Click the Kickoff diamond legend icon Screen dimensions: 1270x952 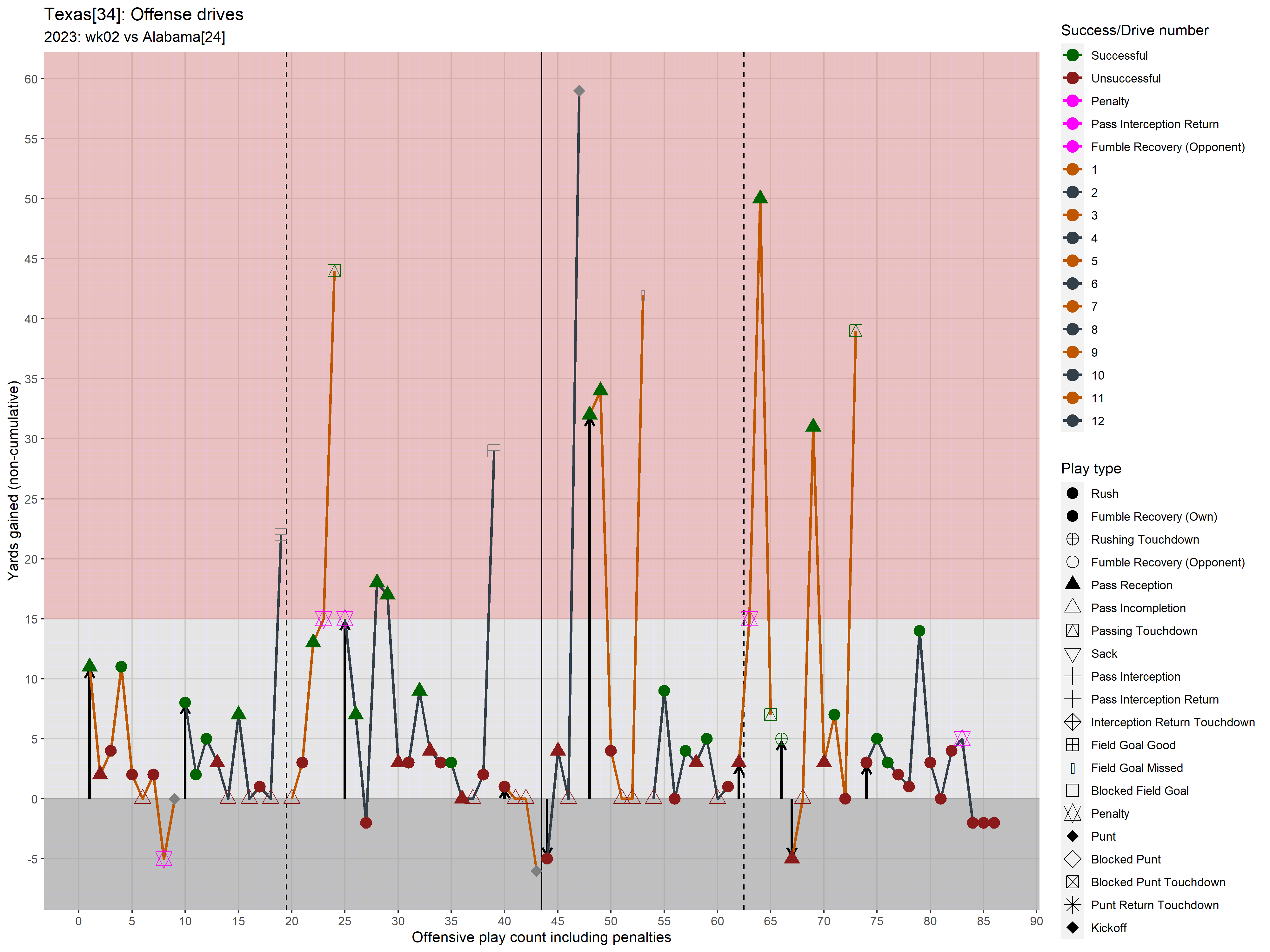[x=1072, y=927]
